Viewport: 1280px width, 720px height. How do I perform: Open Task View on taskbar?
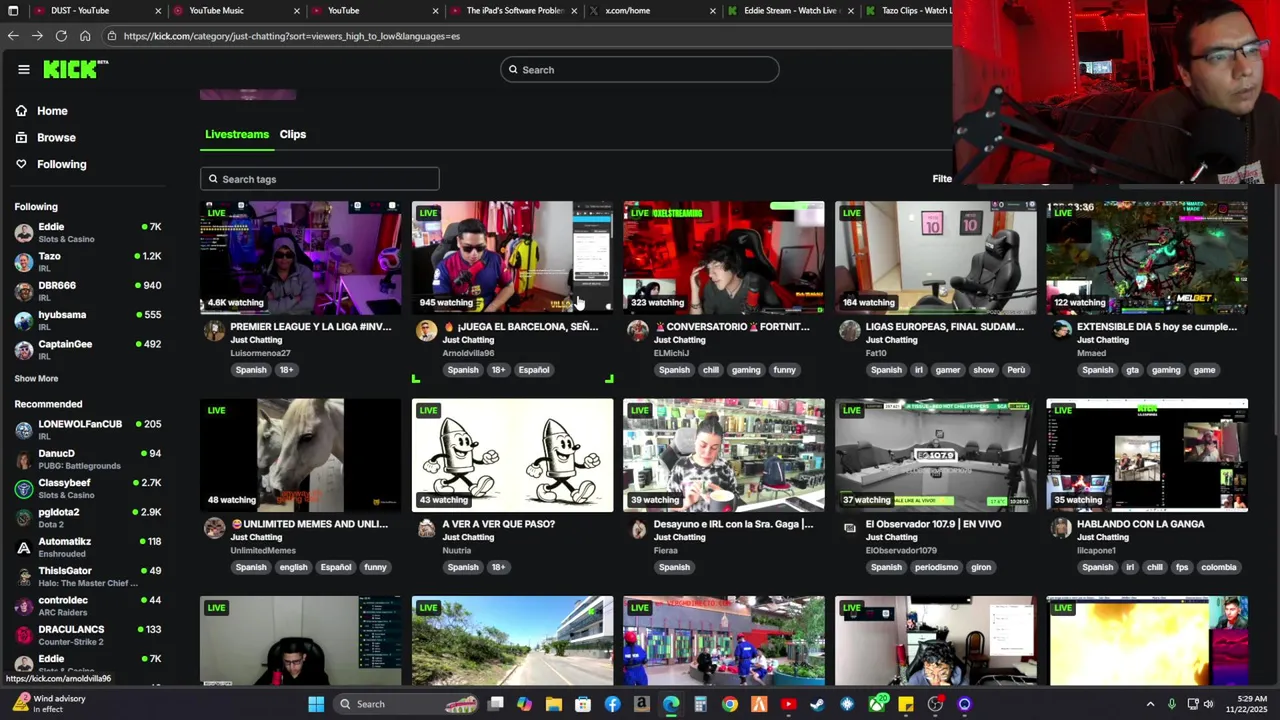pyautogui.click(x=496, y=704)
